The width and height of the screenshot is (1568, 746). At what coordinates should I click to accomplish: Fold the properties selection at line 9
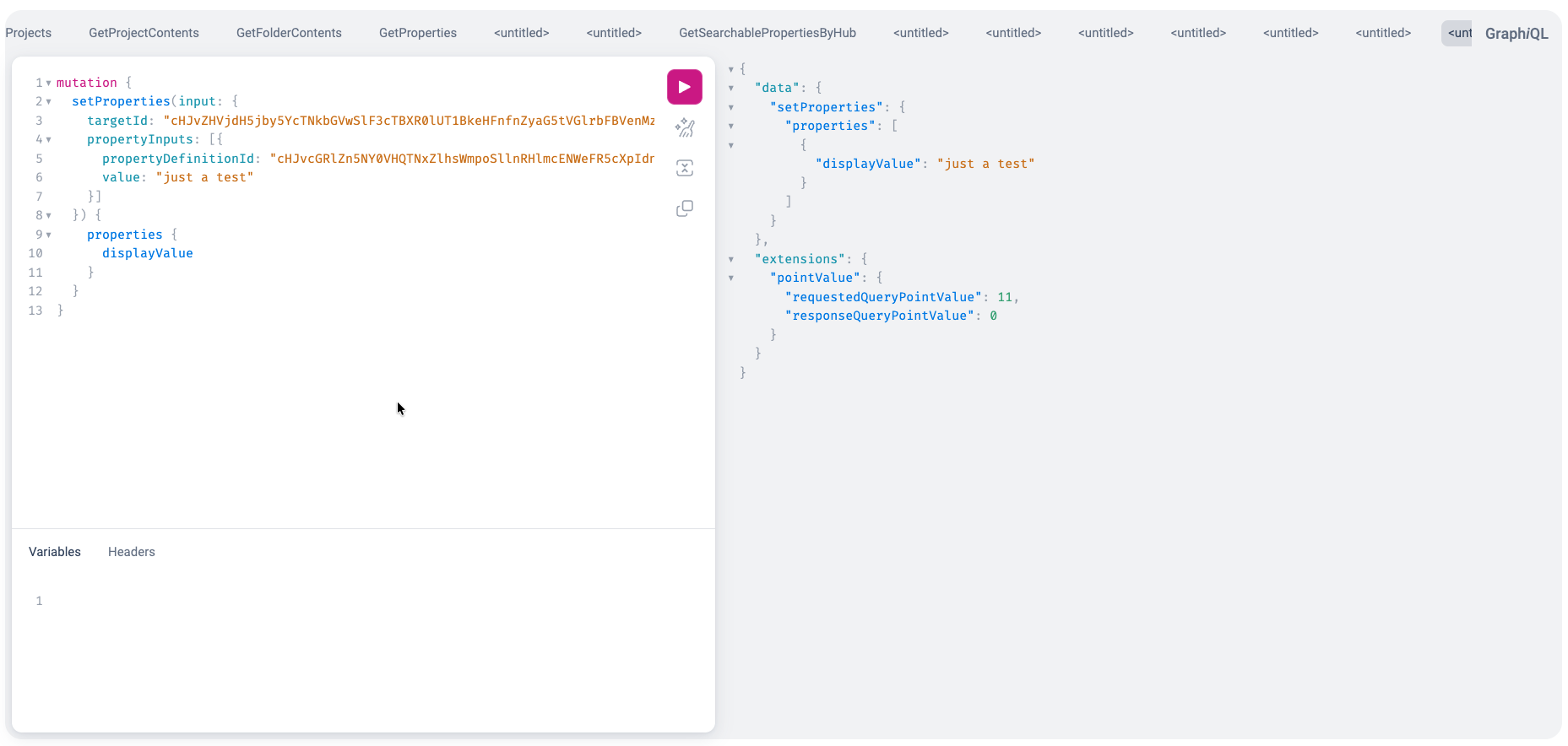click(48, 235)
